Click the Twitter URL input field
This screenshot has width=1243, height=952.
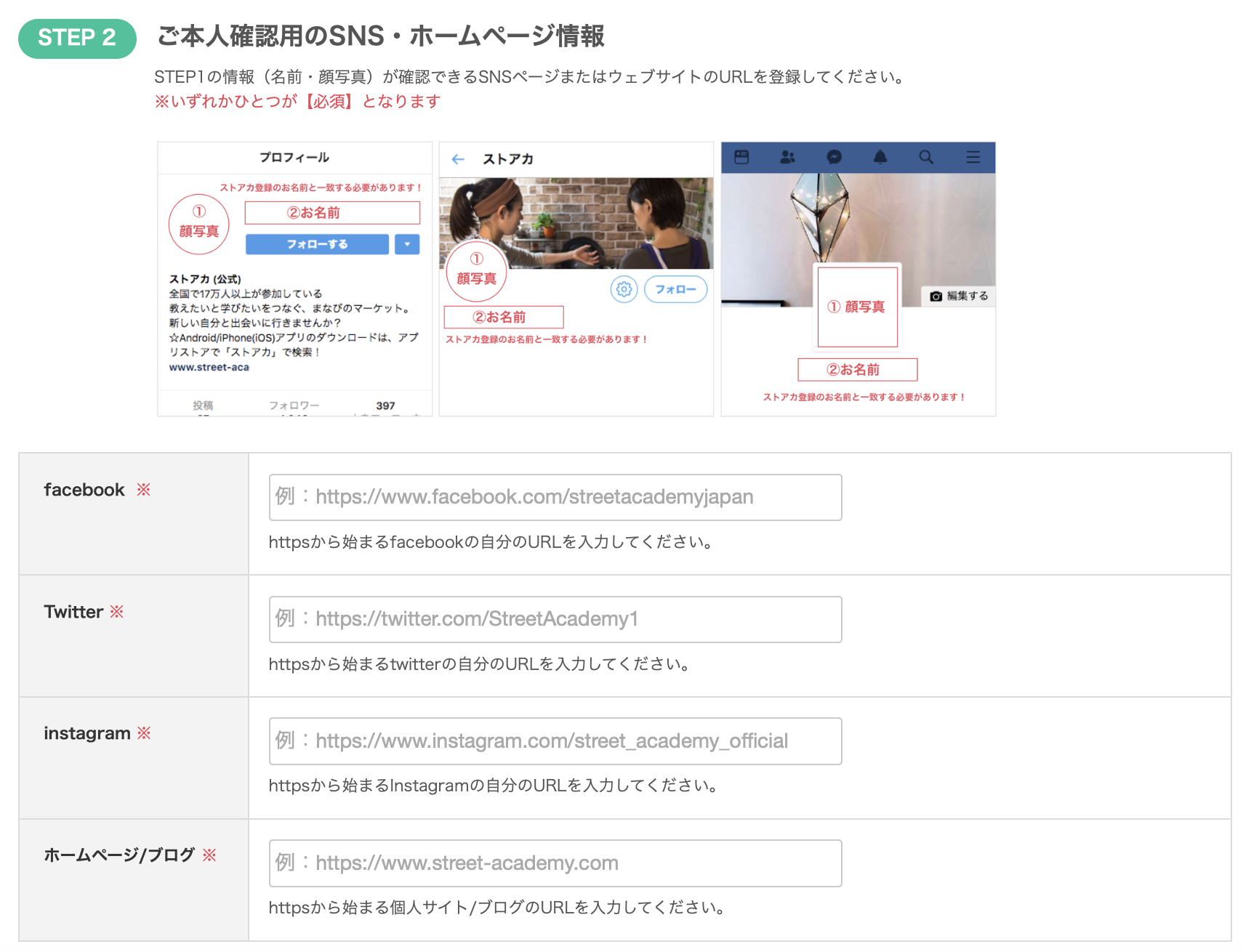point(555,619)
